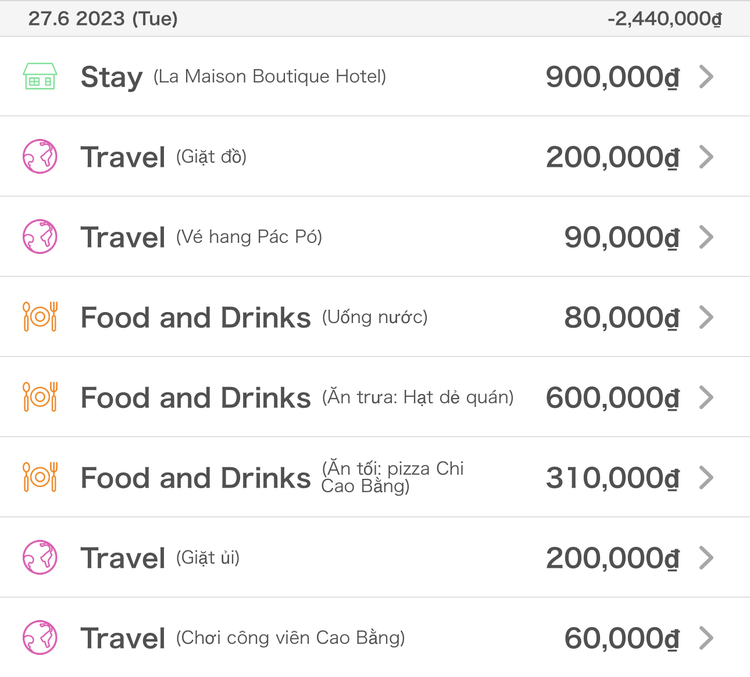This screenshot has width=750, height=677.
Task: Click the globe icon for Chơi công viên Cao Bằng
Action: click(x=40, y=637)
